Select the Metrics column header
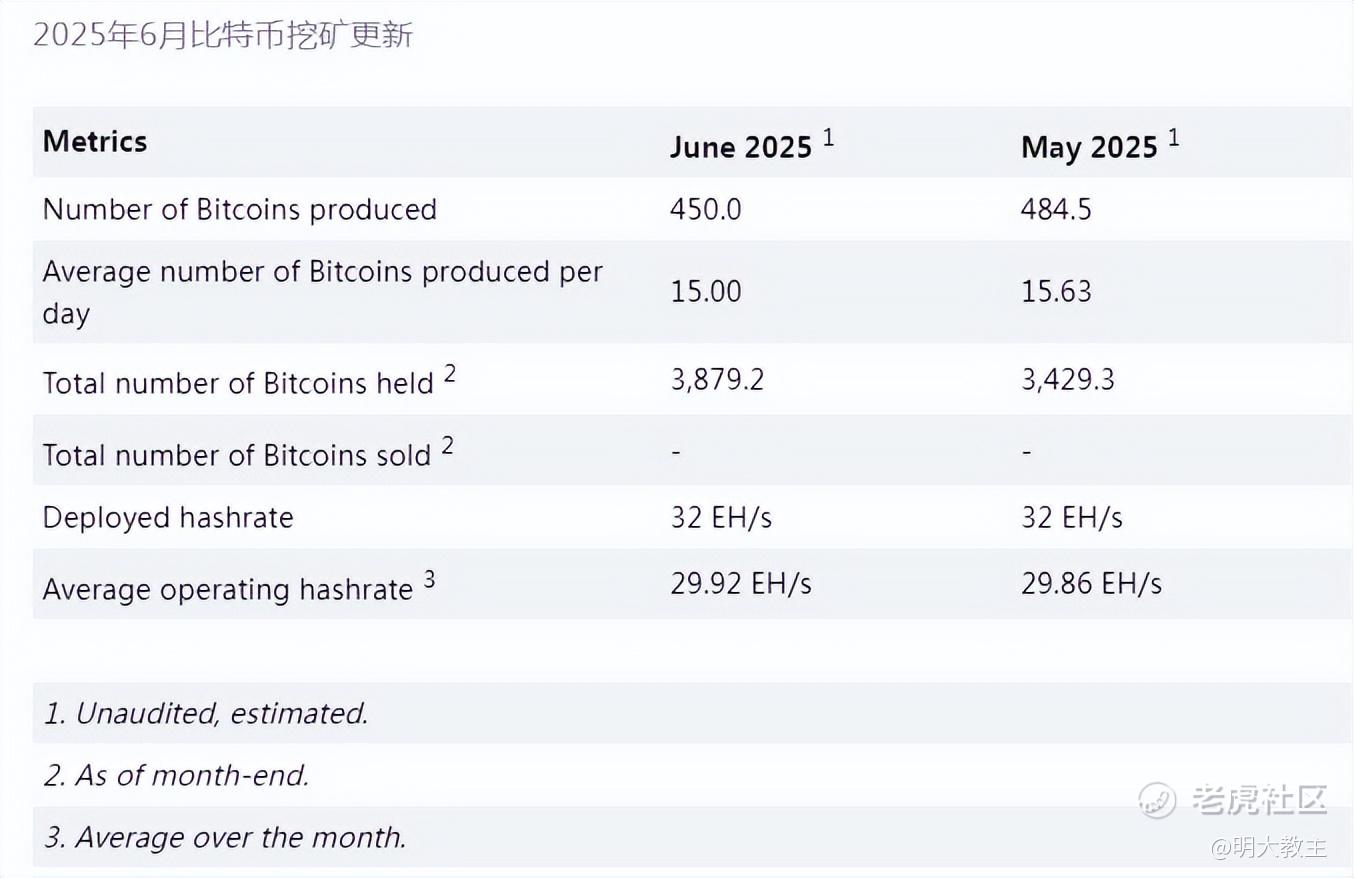The width and height of the screenshot is (1354, 878). [x=95, y=142]
